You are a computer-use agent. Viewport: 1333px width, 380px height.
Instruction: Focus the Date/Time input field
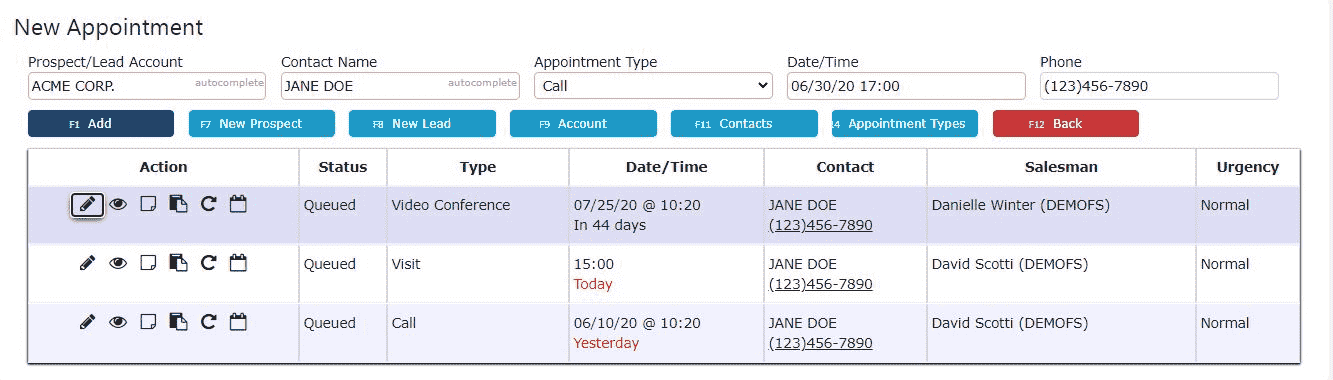pyautogui.click(x=906, y=86)
